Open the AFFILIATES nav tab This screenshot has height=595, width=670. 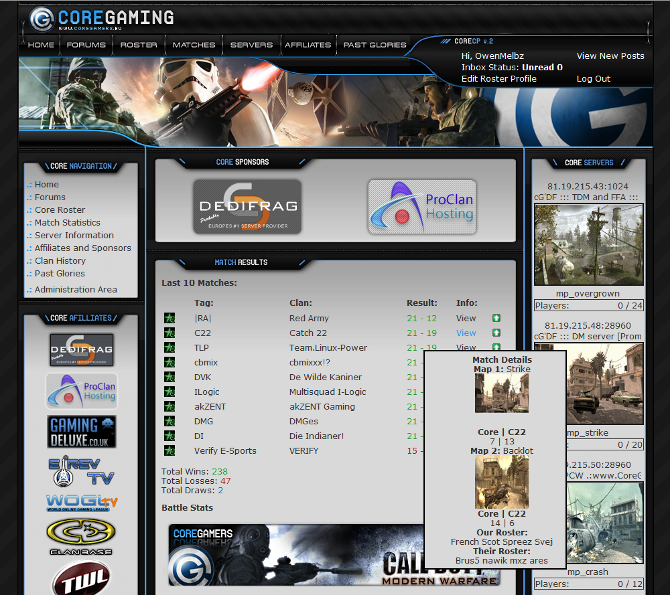point(308,45)
